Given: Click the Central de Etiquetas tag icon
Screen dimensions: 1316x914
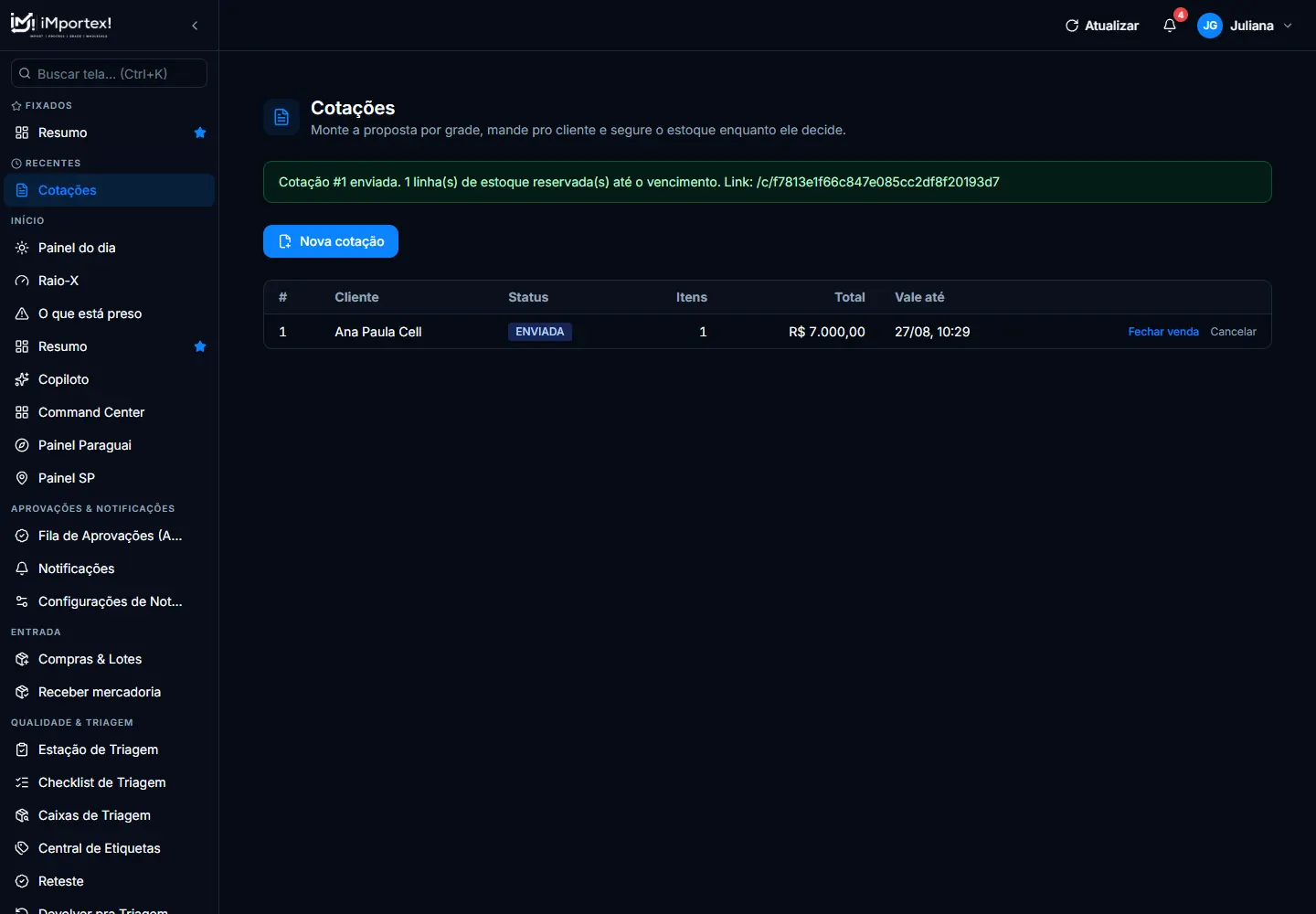Looking at the screenshot, I should point(22,848).
